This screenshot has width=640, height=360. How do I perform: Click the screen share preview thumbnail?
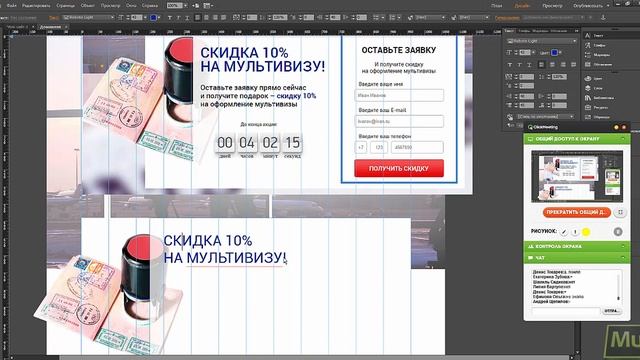577,176
